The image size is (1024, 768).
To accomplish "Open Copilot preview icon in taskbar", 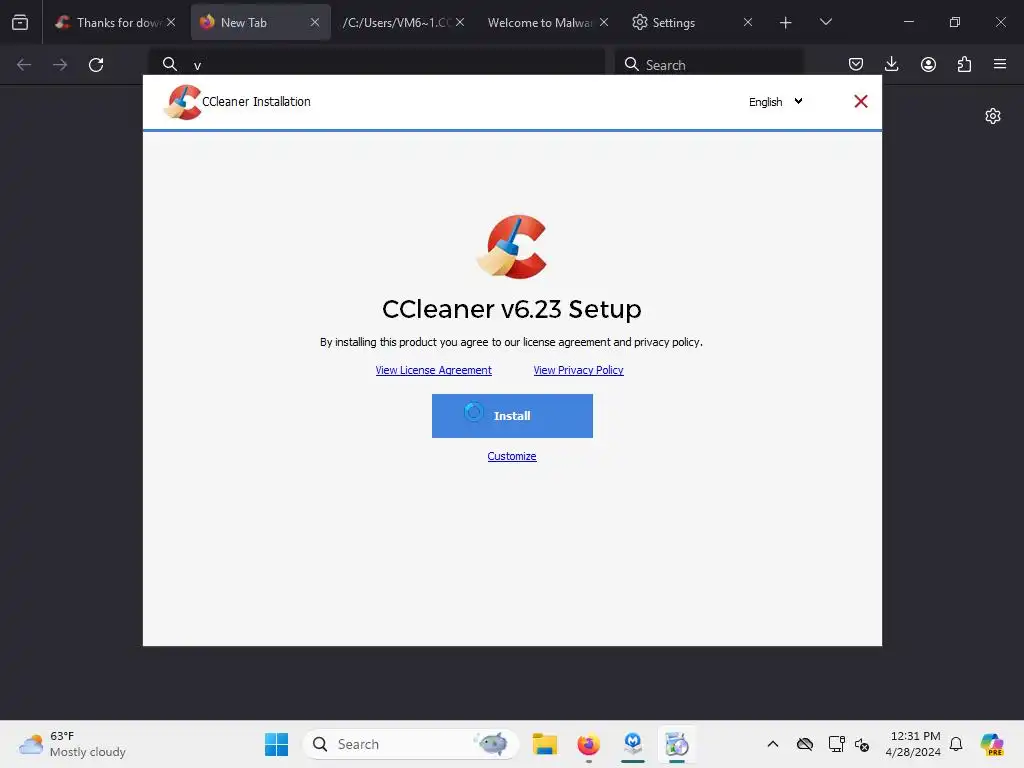I will [991, 744].
